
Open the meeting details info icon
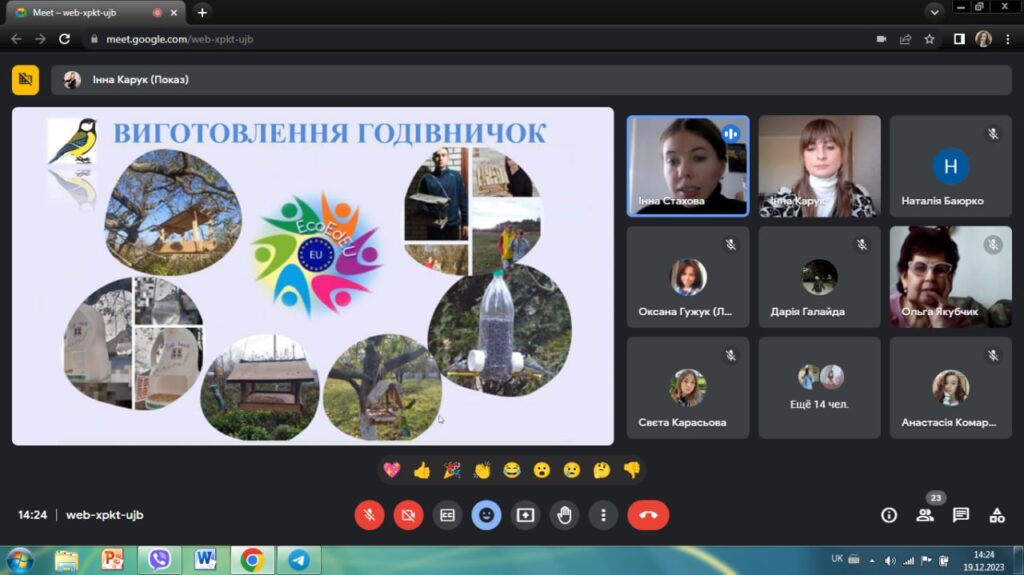[x=888, y=515]
